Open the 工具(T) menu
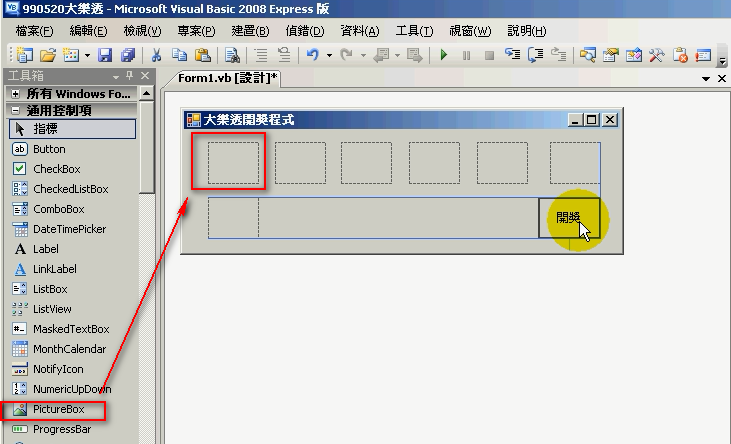Viewport: 731px width, 444px height. (x=414, y=31)
